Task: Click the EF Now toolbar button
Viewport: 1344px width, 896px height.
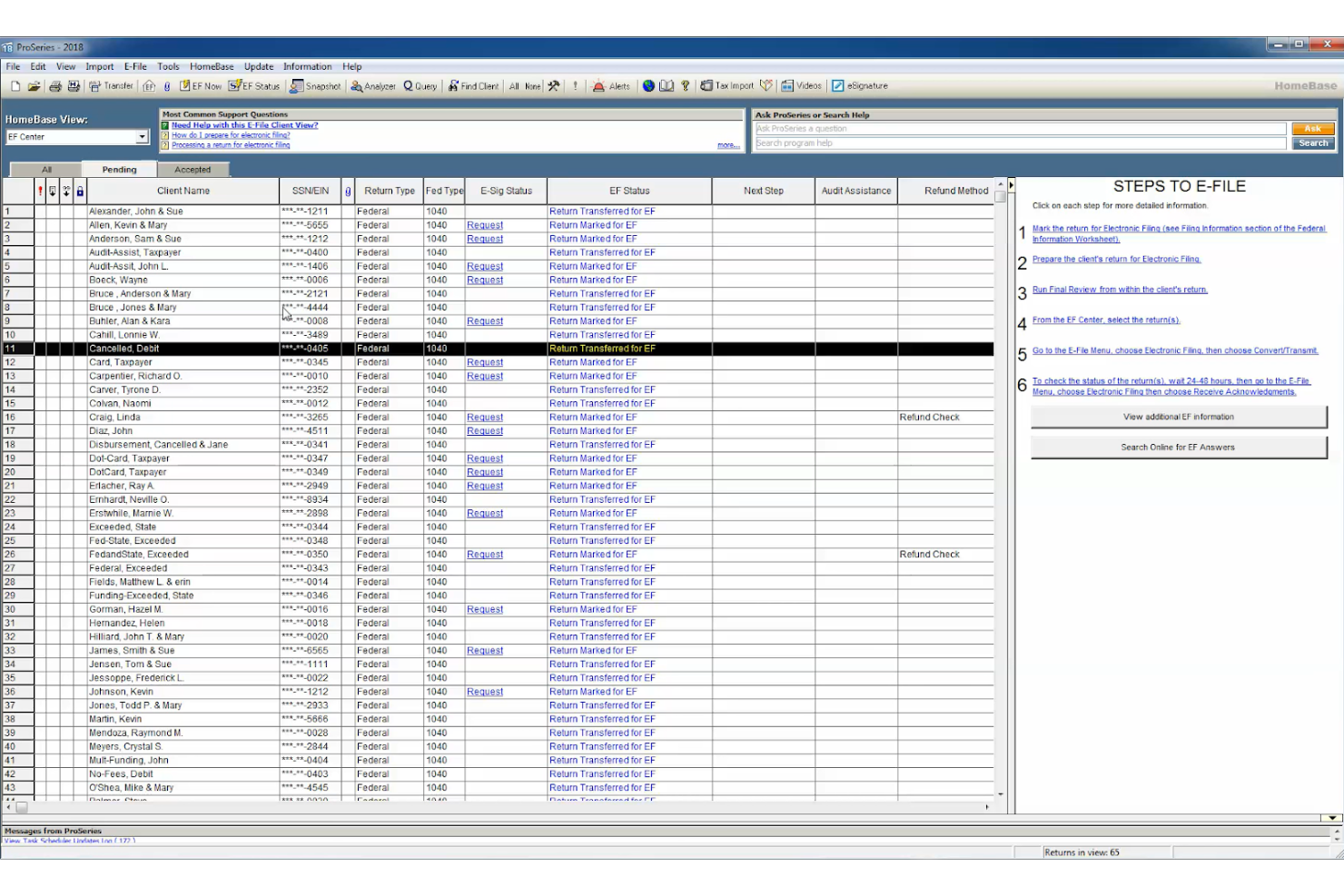Action: 201,86
